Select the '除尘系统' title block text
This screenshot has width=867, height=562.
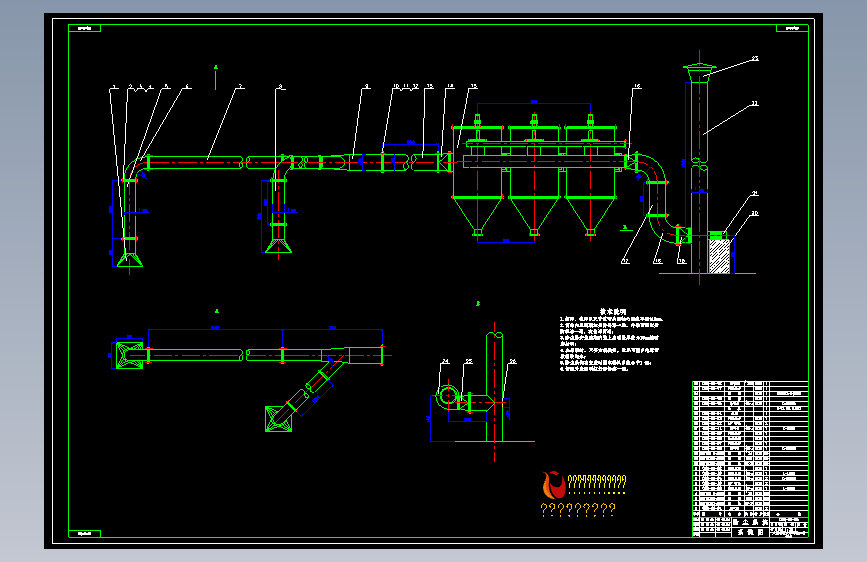750,522
